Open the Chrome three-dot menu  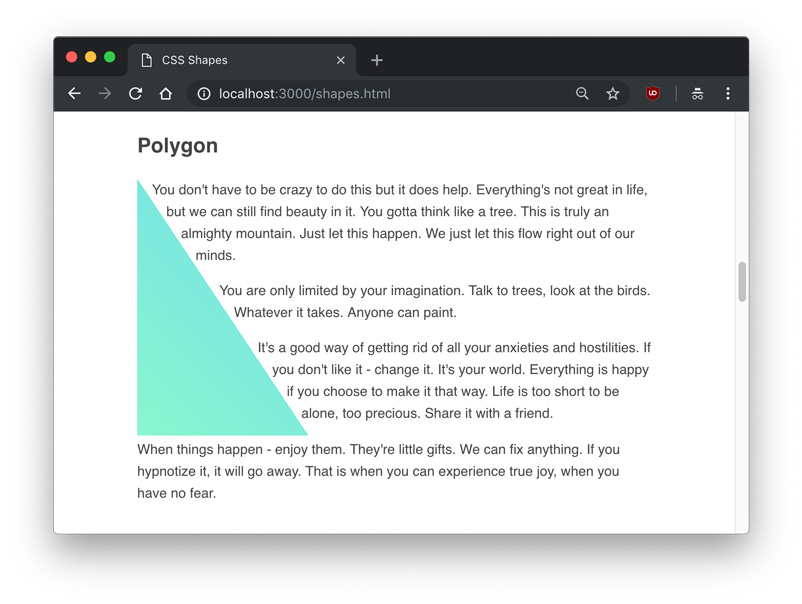(x=728, y=94)
